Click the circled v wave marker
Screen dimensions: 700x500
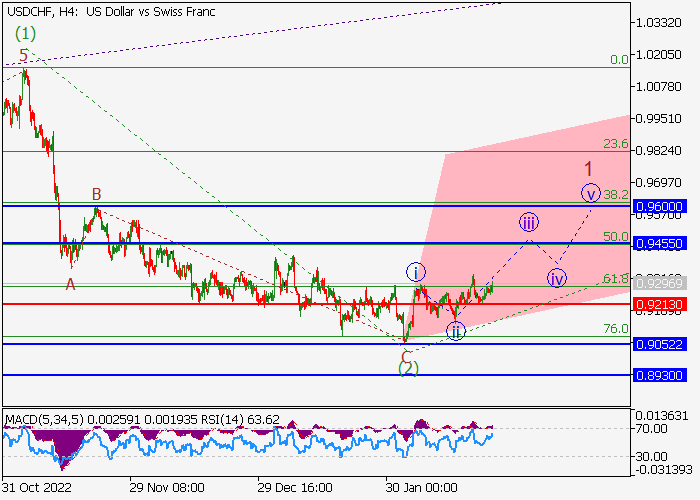tap(591, 193)
